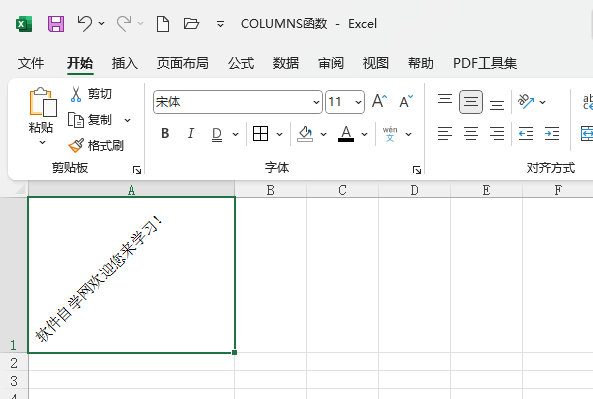Open fill color palette arrow
Screen dimensions: 593x399
323,134
